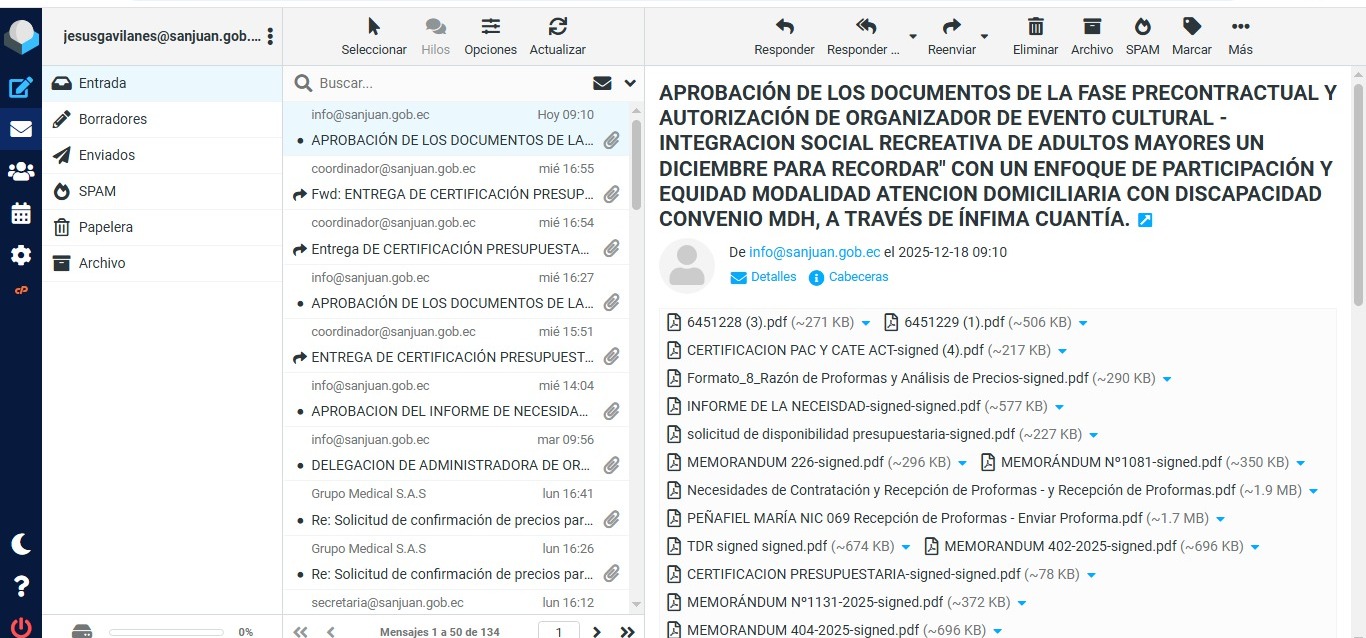Image resolution: width=1366 pixels, height=638 pixels.
Task: Expand the Reenviar dropdown arrow
Action: [985, 37]
